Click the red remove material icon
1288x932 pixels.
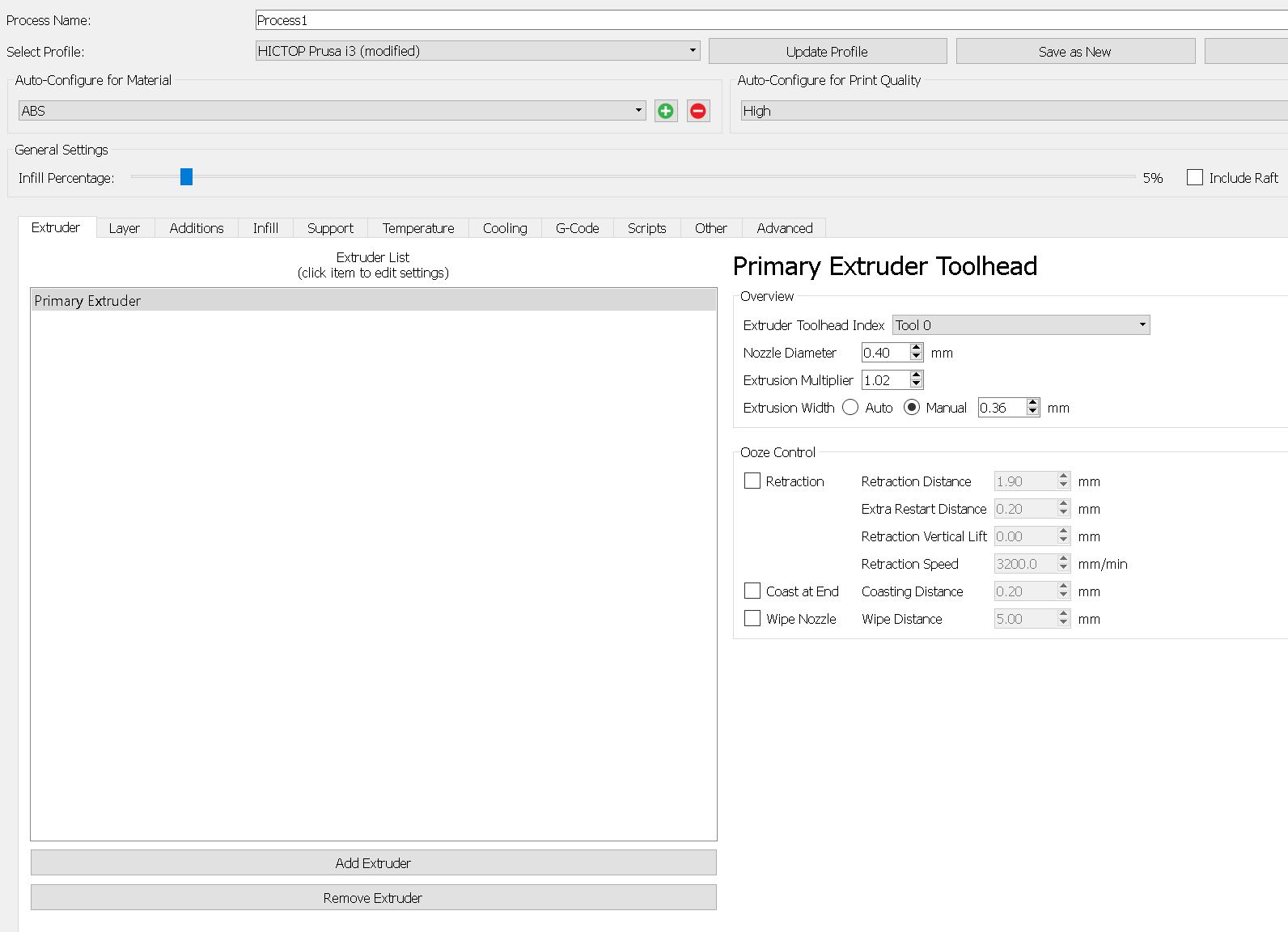coord(698,111)
